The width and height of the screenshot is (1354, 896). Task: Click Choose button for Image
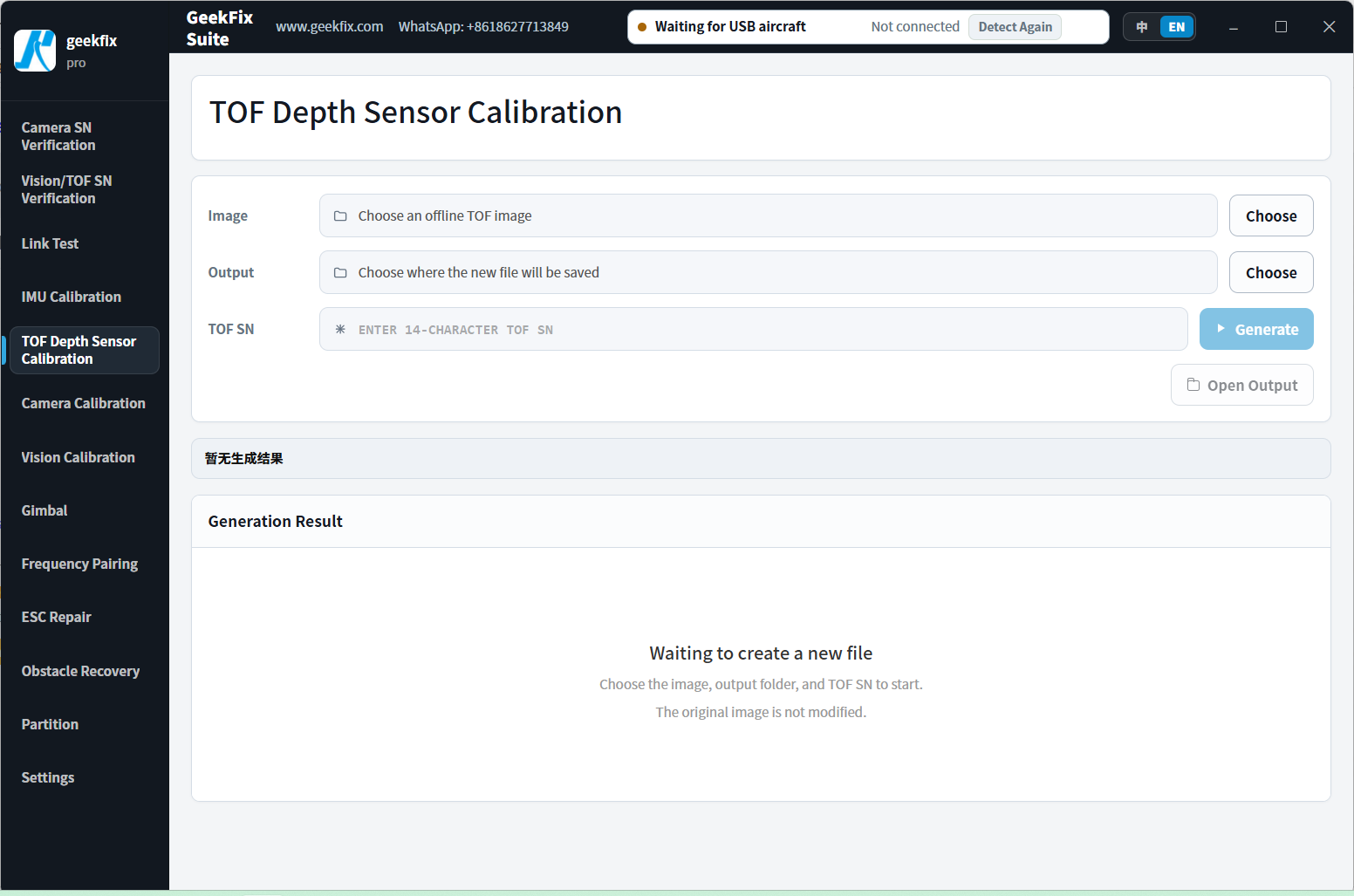[x=1271, y=216]
